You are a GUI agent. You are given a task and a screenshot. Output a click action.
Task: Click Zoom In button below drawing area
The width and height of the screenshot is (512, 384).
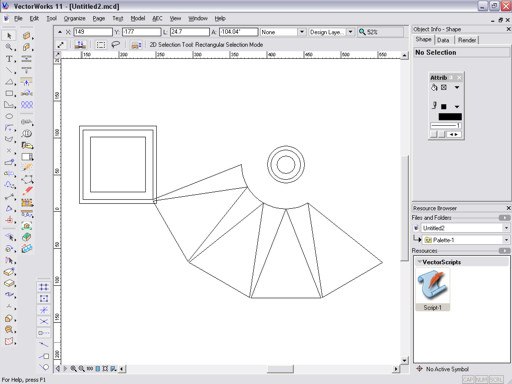(x=73, y=369)
